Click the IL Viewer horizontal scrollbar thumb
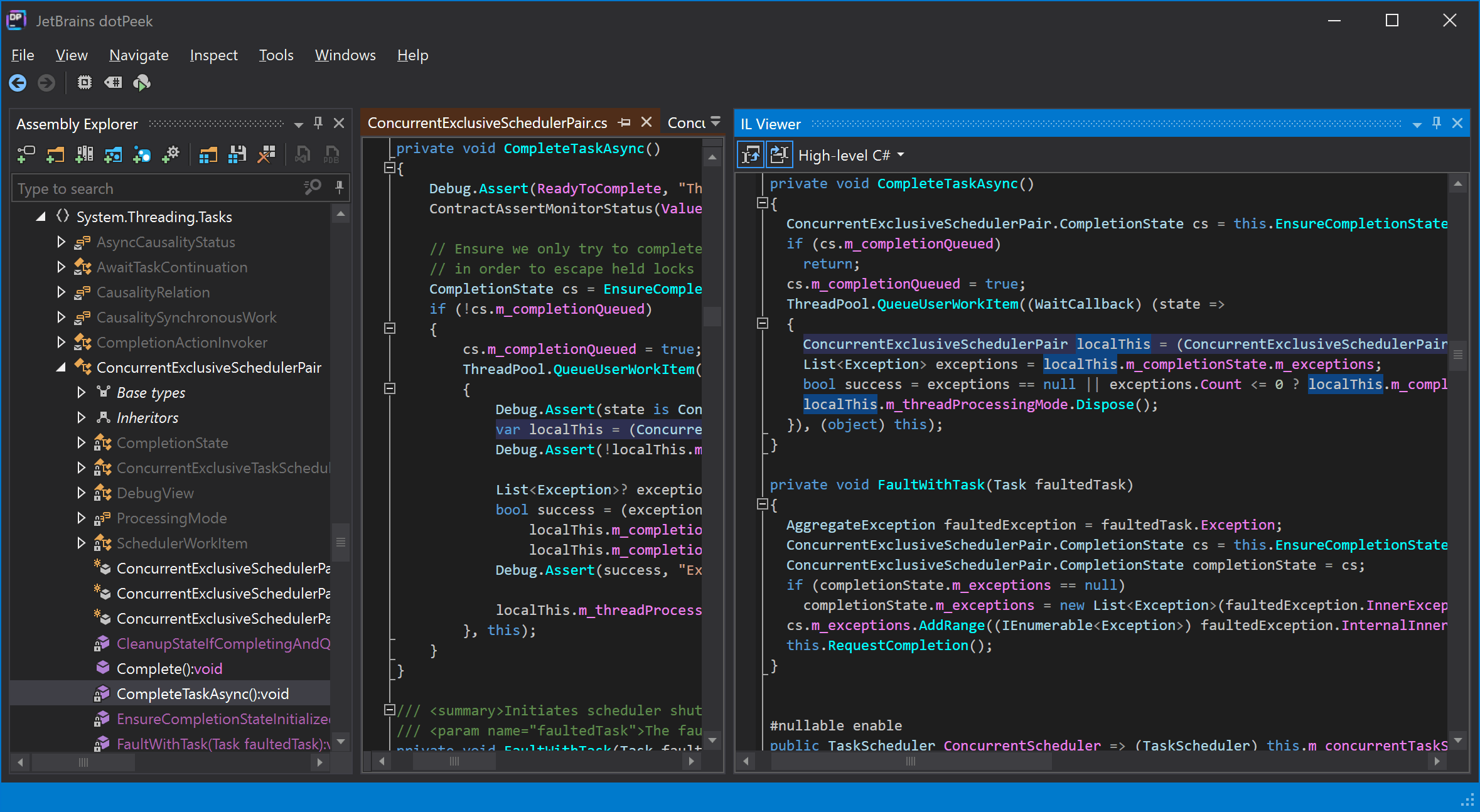1480x812 pixels. (x=910, y=762)
